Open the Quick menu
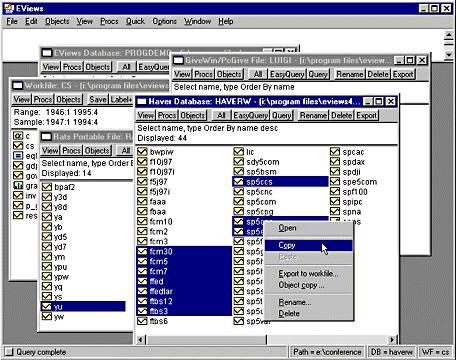 pos(135,21)
